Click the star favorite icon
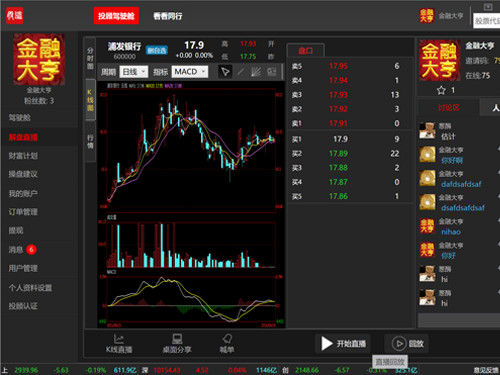Screen dimensions: 500x375 (441, 90)
